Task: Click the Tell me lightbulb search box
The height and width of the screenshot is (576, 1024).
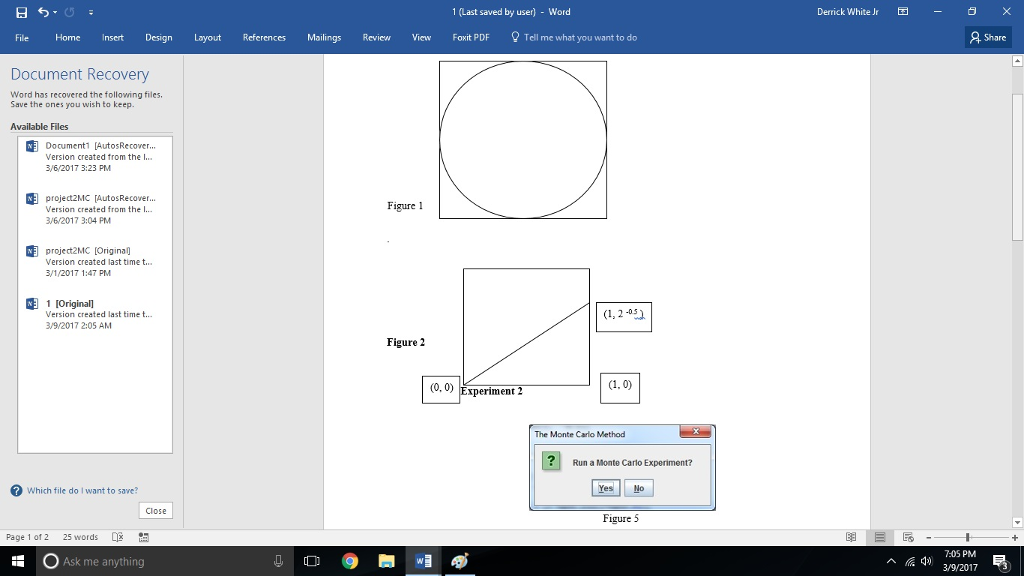Action: coord(575,37)
